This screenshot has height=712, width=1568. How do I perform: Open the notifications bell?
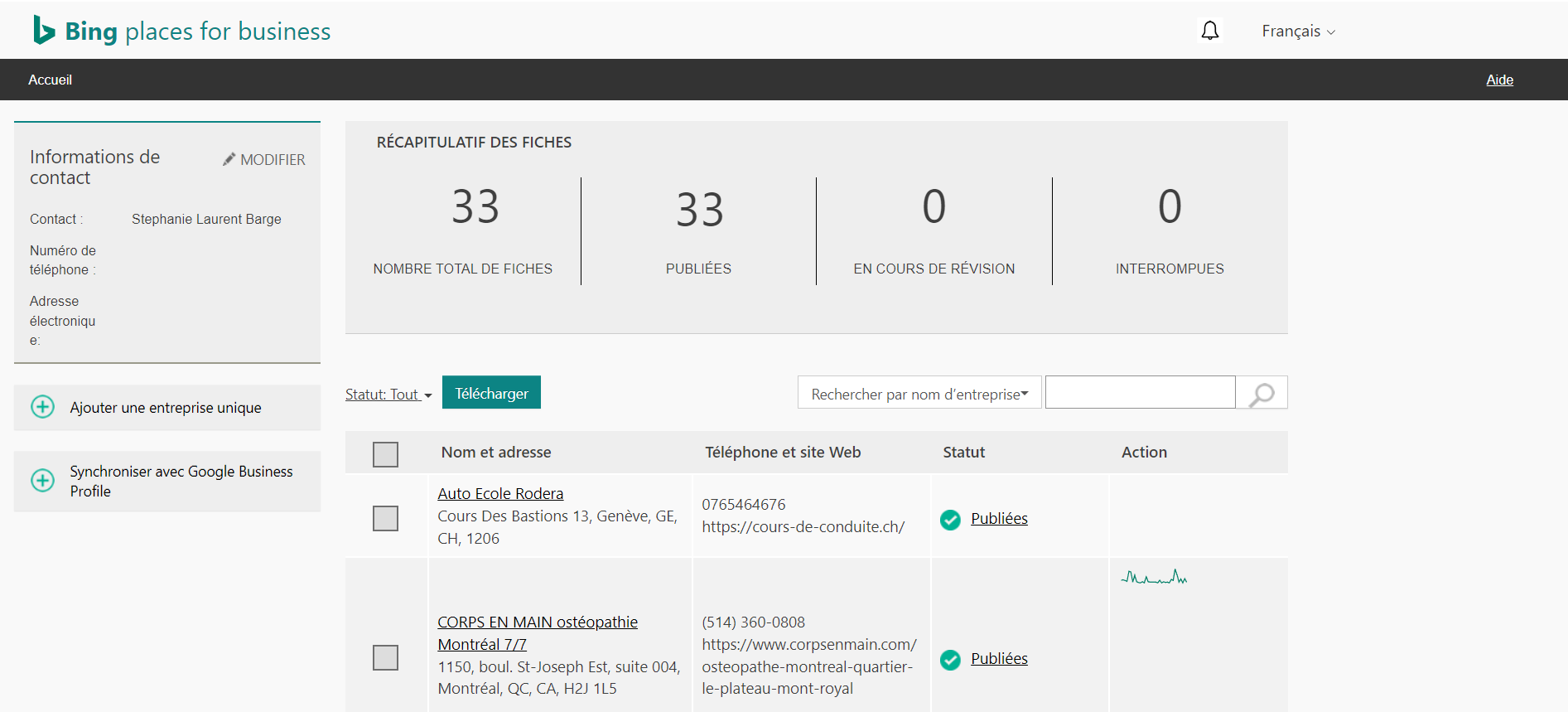point(1210,31)
